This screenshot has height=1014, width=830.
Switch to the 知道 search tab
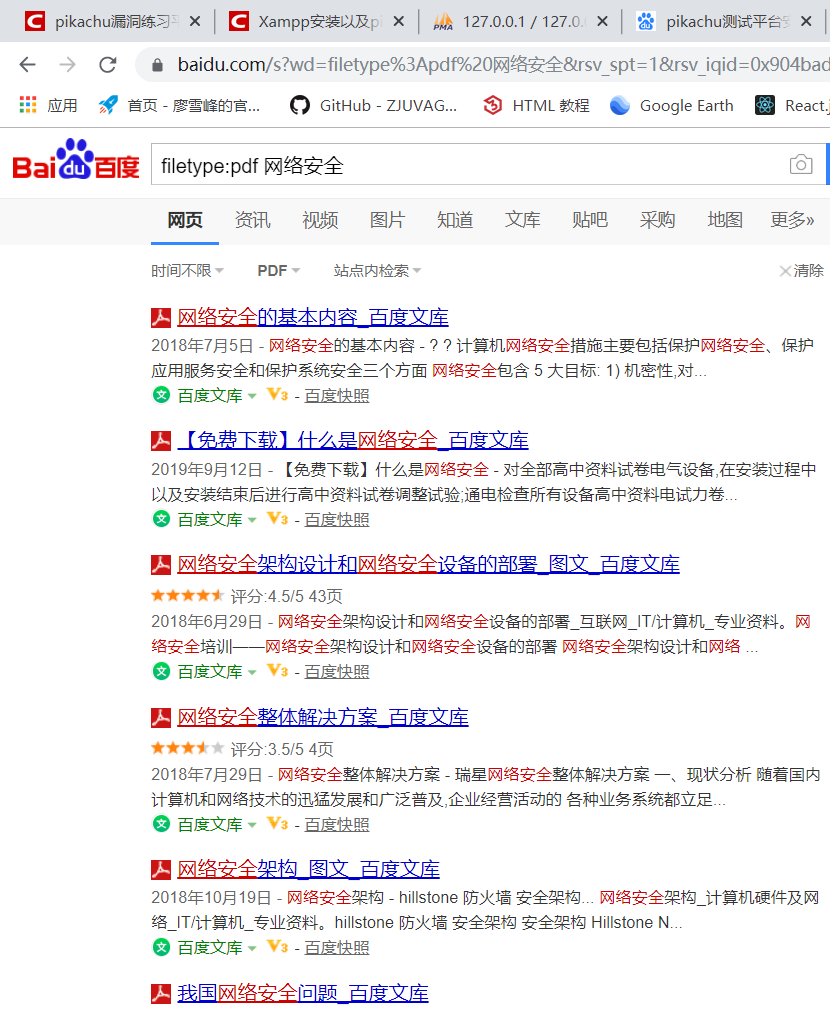click(x=455, y=220)
